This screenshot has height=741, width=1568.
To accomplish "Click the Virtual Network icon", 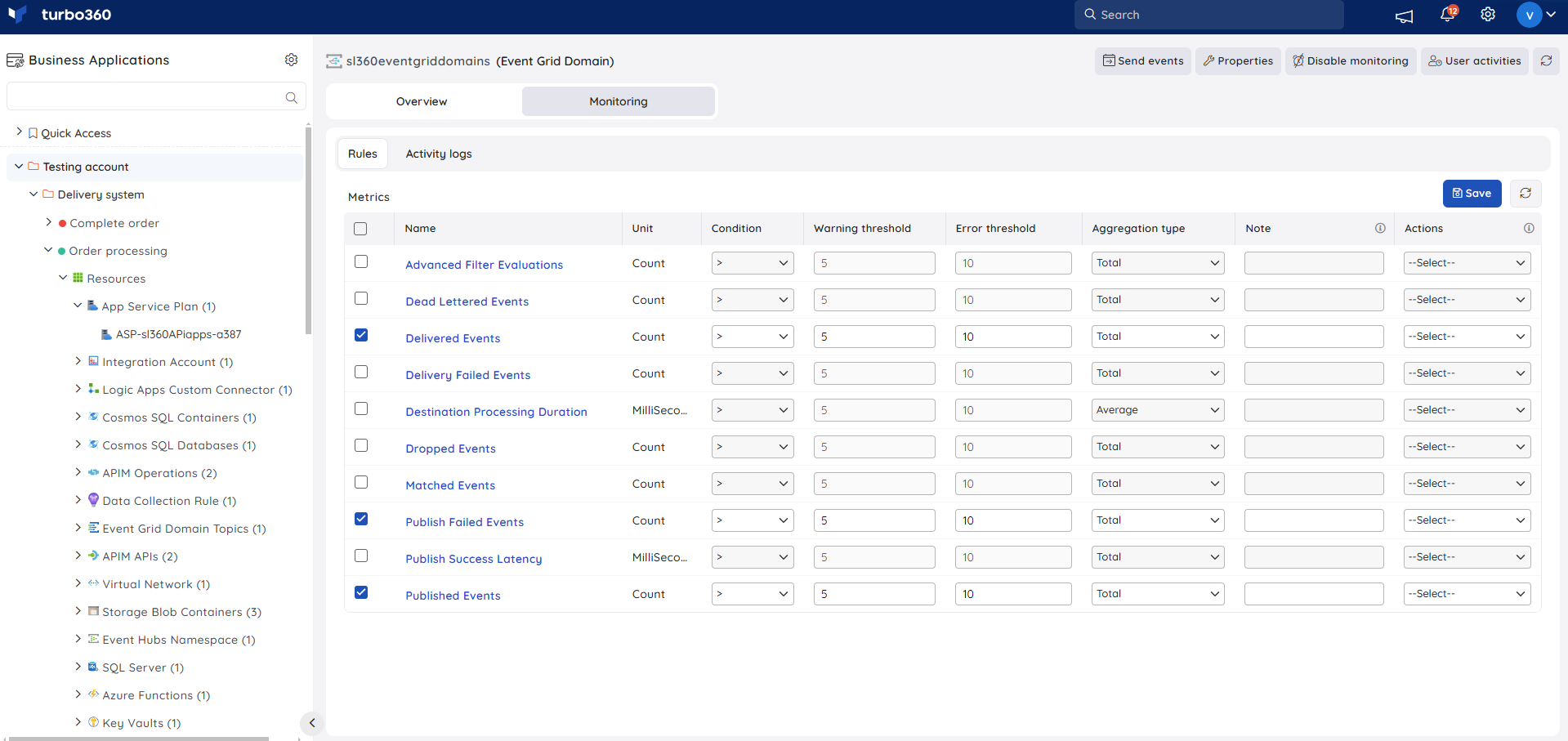I will coord(93,583).
